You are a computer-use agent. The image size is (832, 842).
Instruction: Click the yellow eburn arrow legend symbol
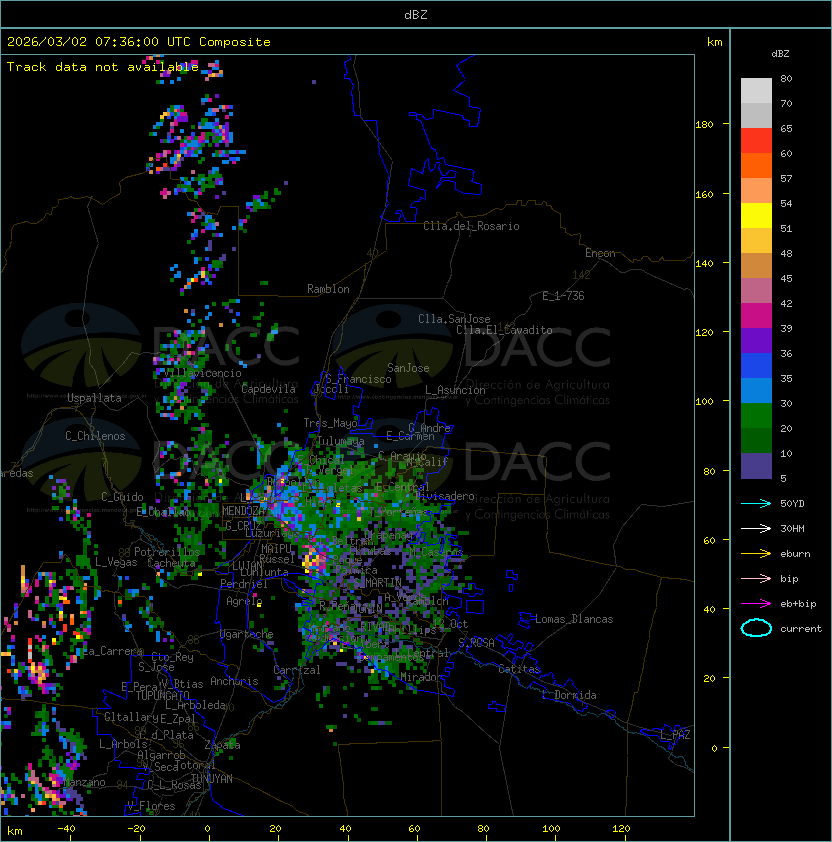coord(756,554)
